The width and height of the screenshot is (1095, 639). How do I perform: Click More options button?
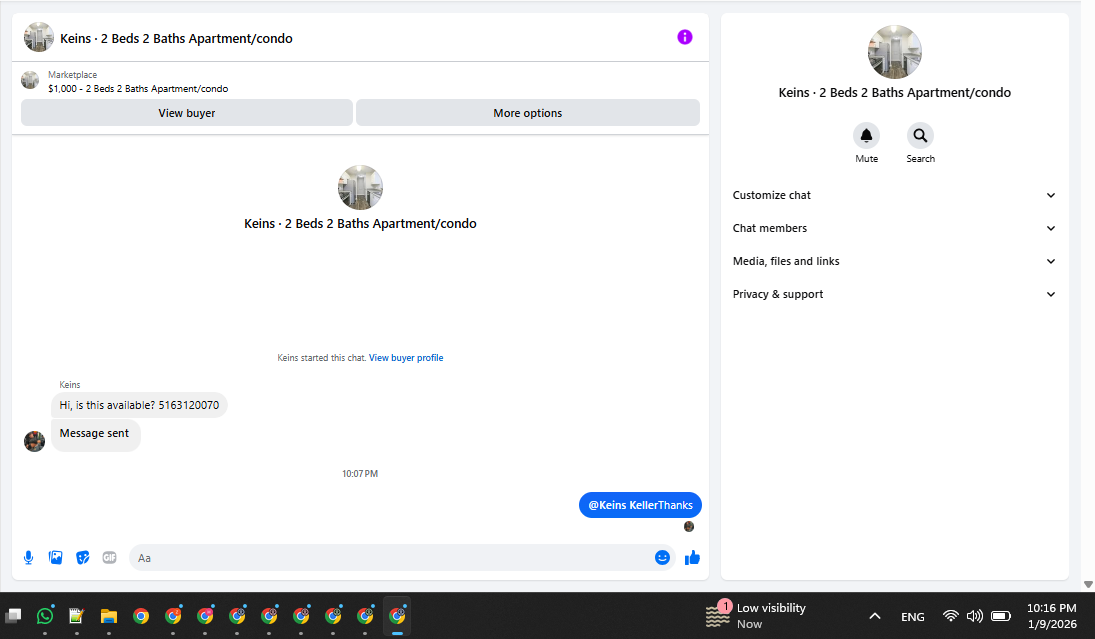[527, 112]
